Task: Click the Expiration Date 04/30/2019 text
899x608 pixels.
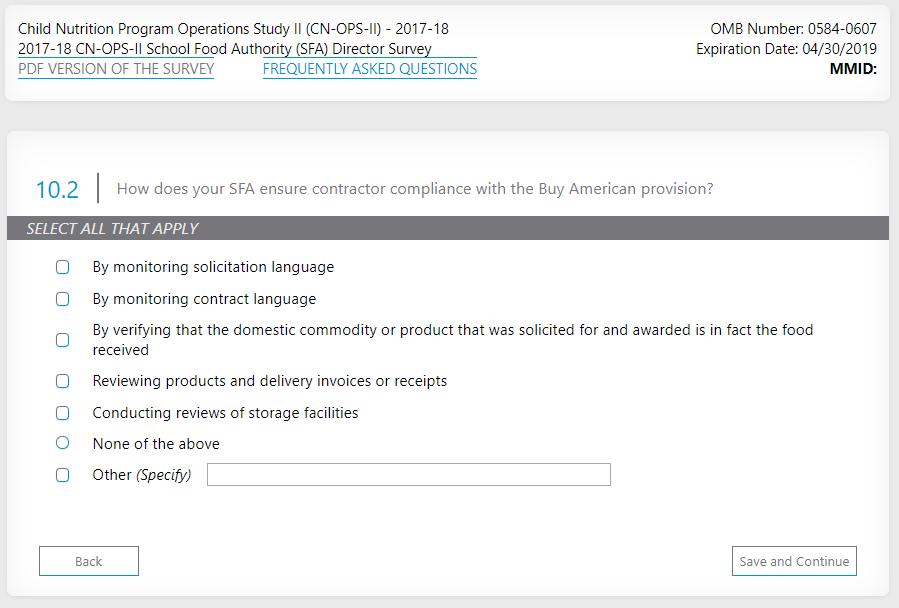Action: point(786,49)
